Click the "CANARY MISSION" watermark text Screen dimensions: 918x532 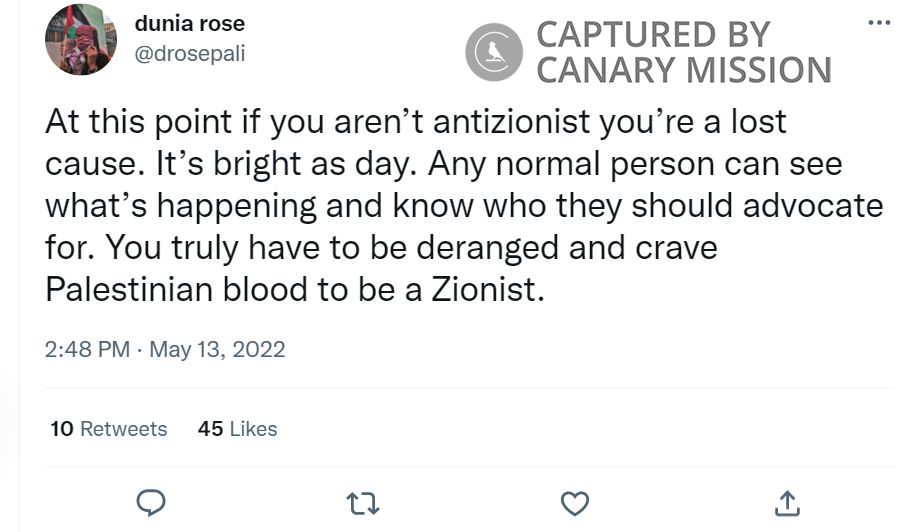tap(684, 70)
